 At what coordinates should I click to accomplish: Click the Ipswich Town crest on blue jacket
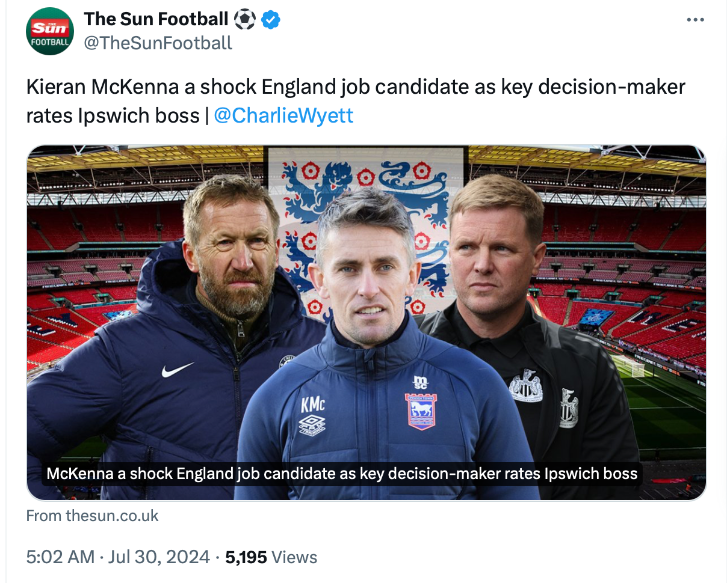point(421,409)
